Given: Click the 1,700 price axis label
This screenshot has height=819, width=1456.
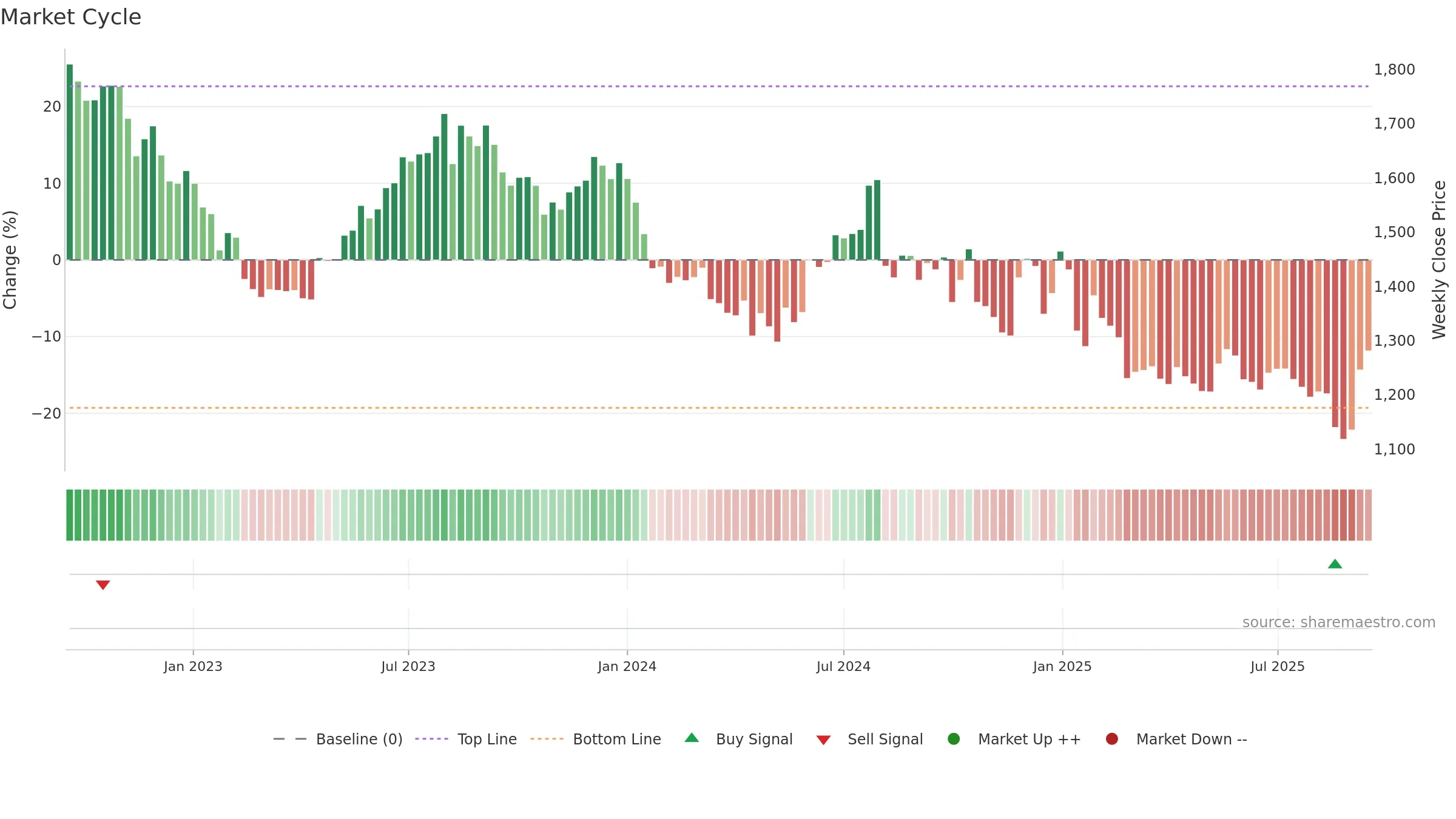Looking at the screenshot, I should click(x=1394, y=124).
